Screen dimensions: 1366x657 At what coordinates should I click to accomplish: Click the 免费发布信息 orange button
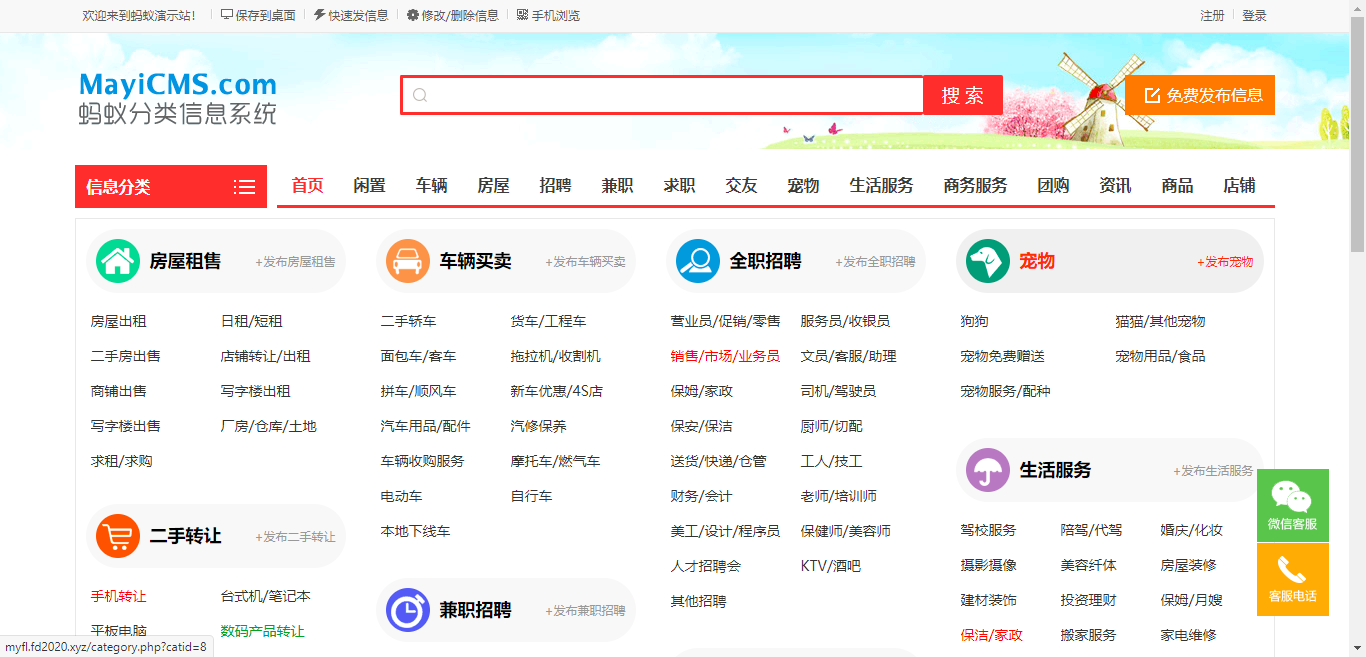(1200, 95)
